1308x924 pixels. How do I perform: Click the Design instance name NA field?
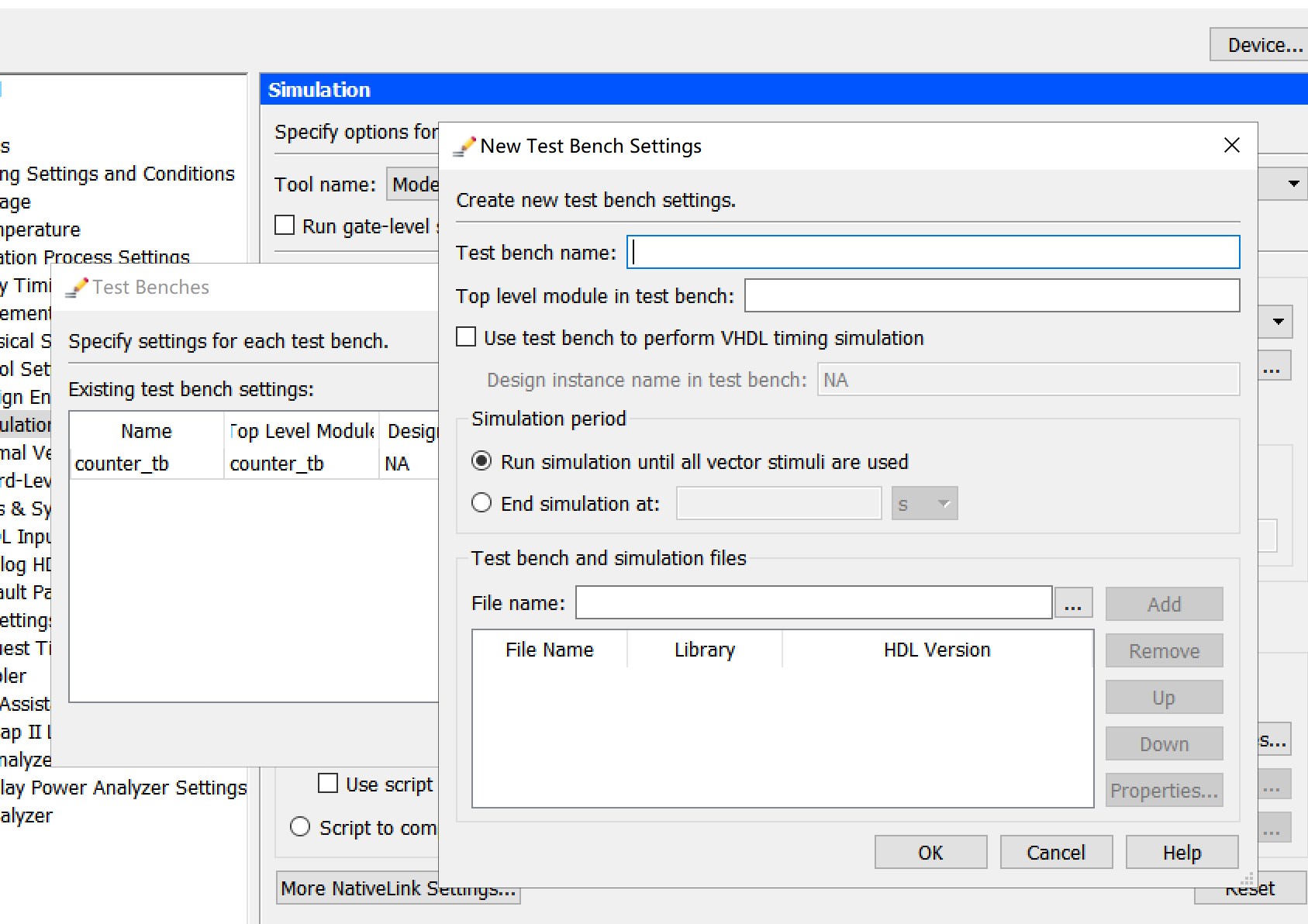1028,380
